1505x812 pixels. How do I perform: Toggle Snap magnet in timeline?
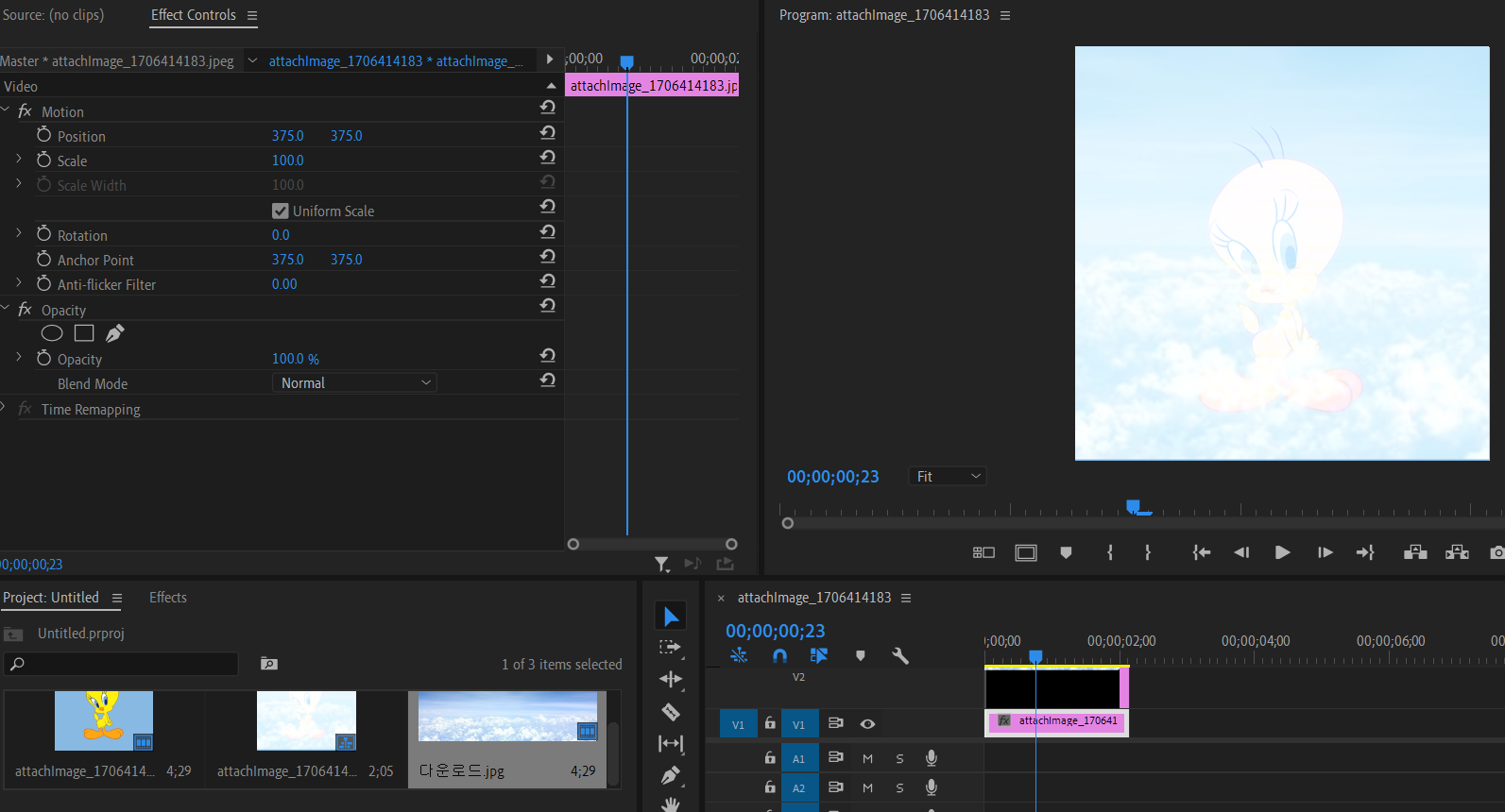click(x=779, y=655)
